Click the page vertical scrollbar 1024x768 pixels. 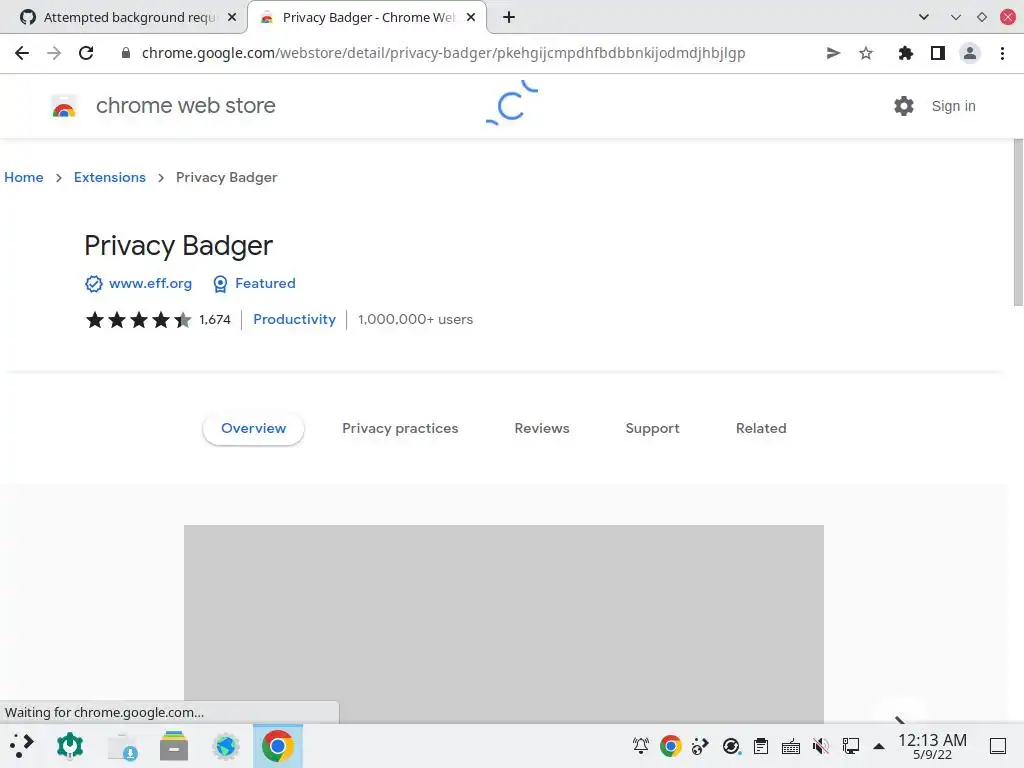click(1018, 222)
